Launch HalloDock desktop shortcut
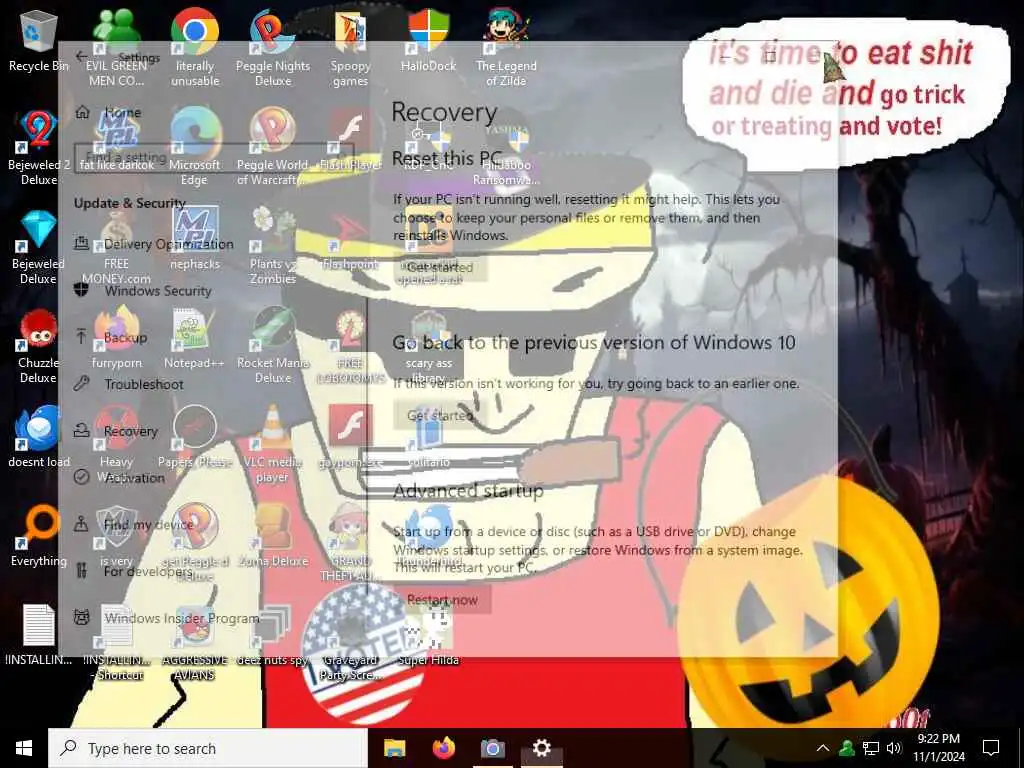Image resolution: width=1024 pixels, height=768 pixels. click(428, 41)
